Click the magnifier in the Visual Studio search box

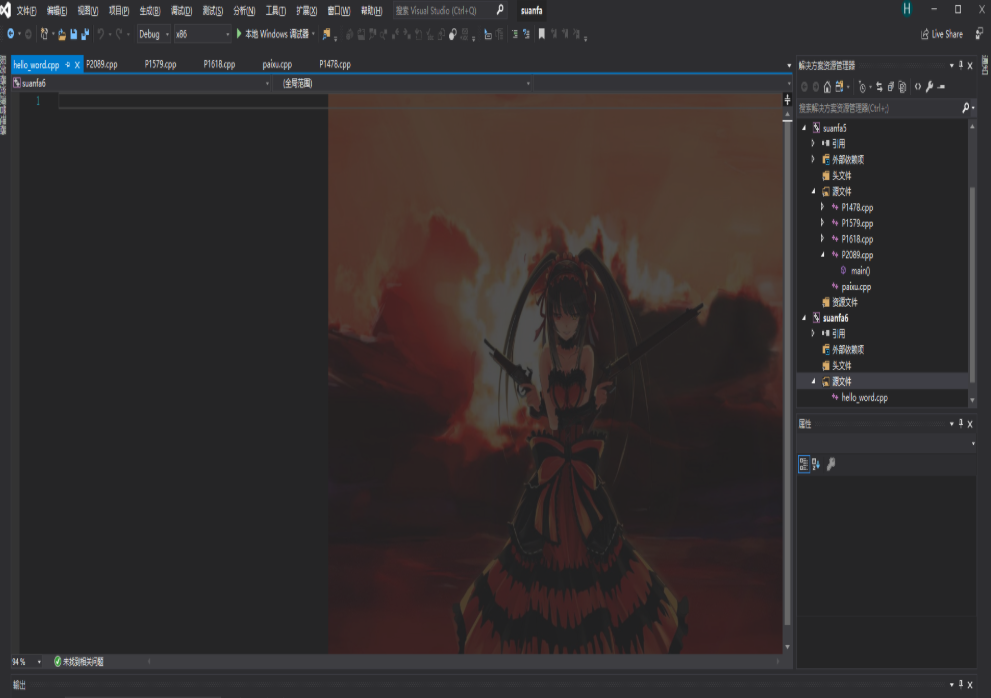point(500,10)
